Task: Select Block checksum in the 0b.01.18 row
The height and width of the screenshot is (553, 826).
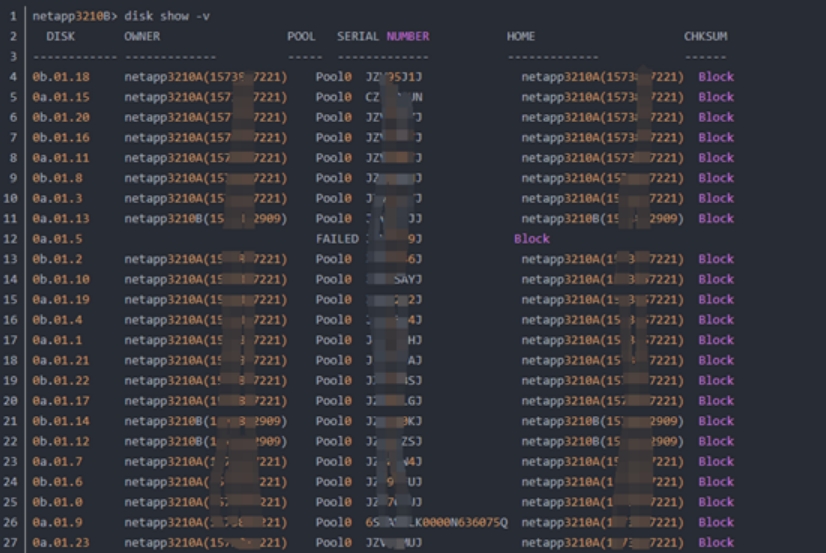Action: click(x=716, y=77)
